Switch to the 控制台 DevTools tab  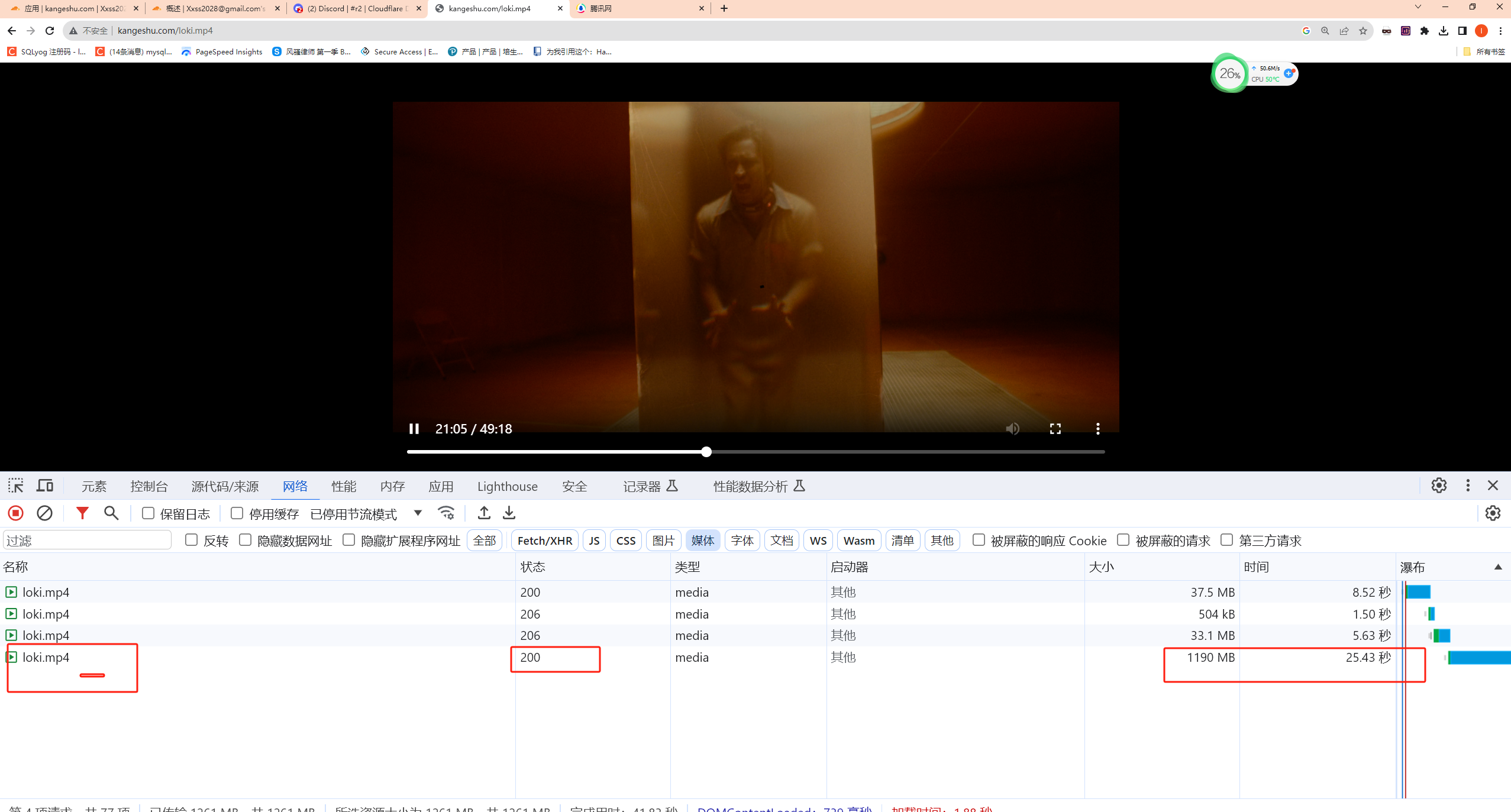click(149, 486)
